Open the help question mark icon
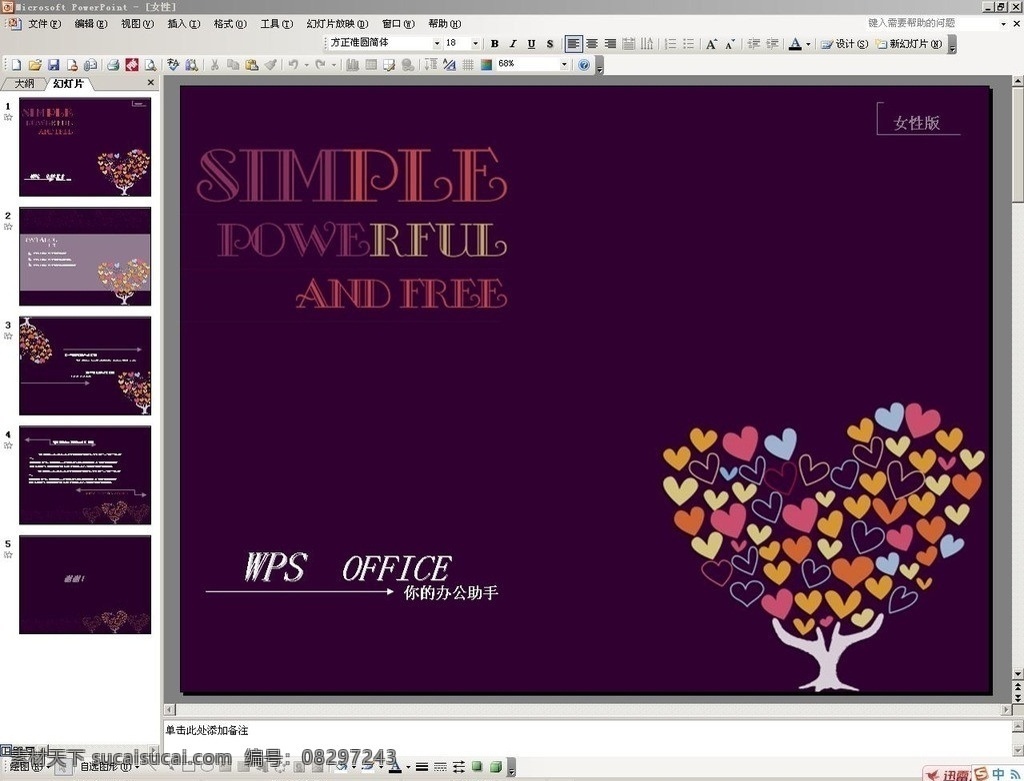Viewport: 1024px width, 781px height. point(584,65)
